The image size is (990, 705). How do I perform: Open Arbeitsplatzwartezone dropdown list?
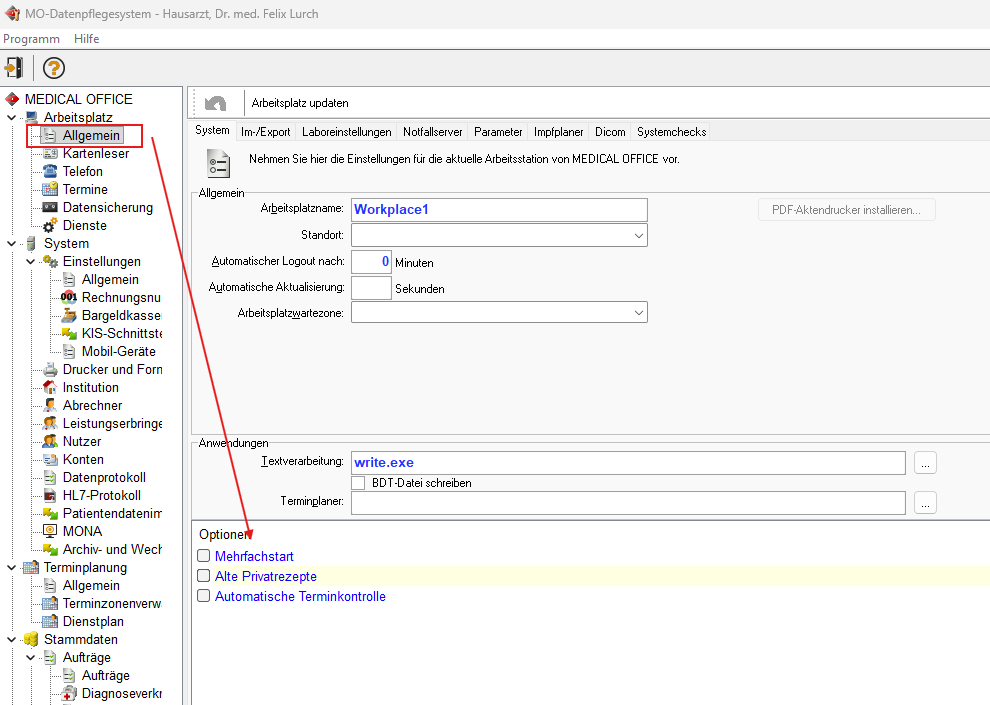pyautogui.click(x=638, y=313)
